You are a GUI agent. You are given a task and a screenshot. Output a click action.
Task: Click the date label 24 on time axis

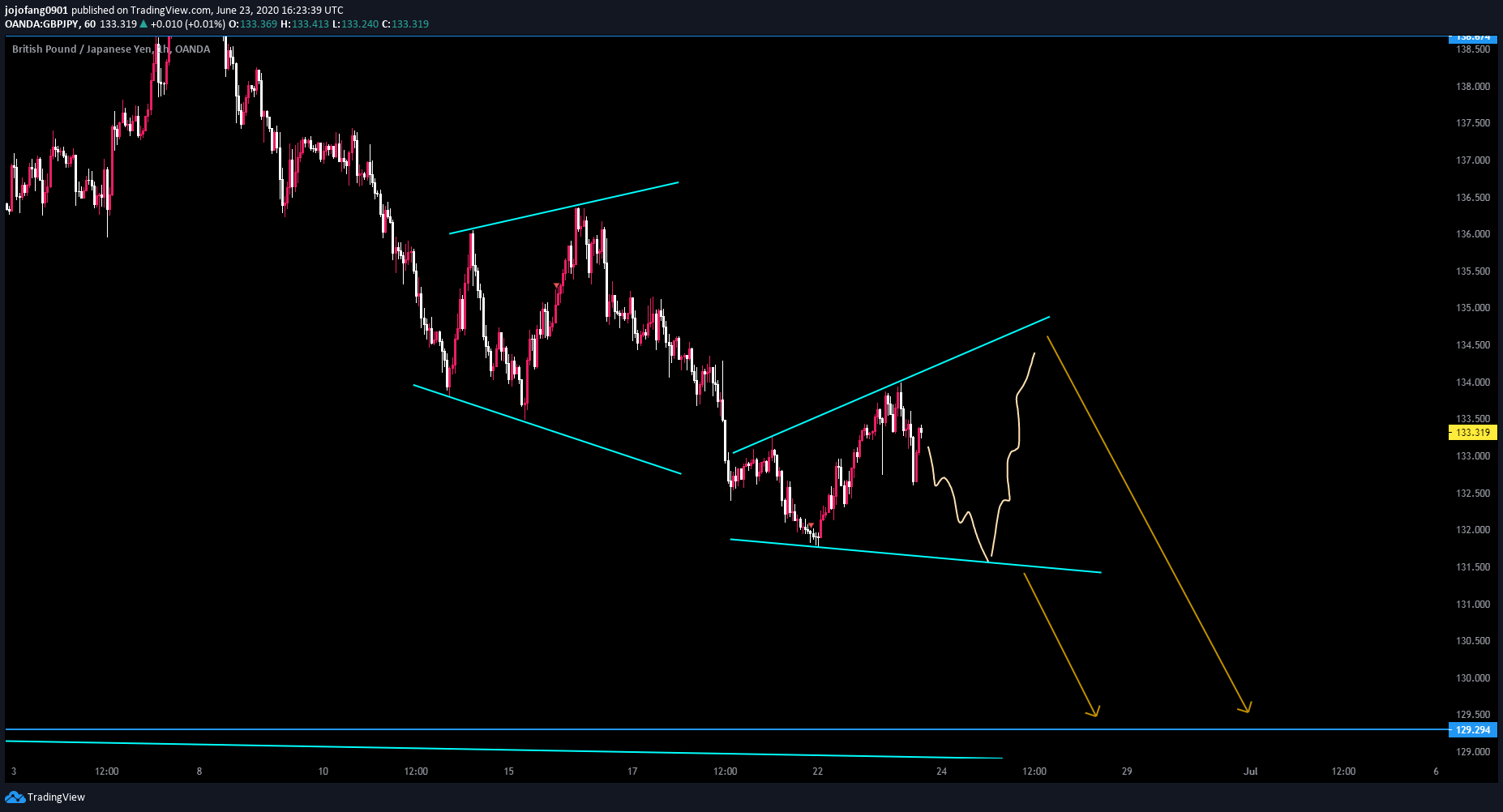coord(941,771)
